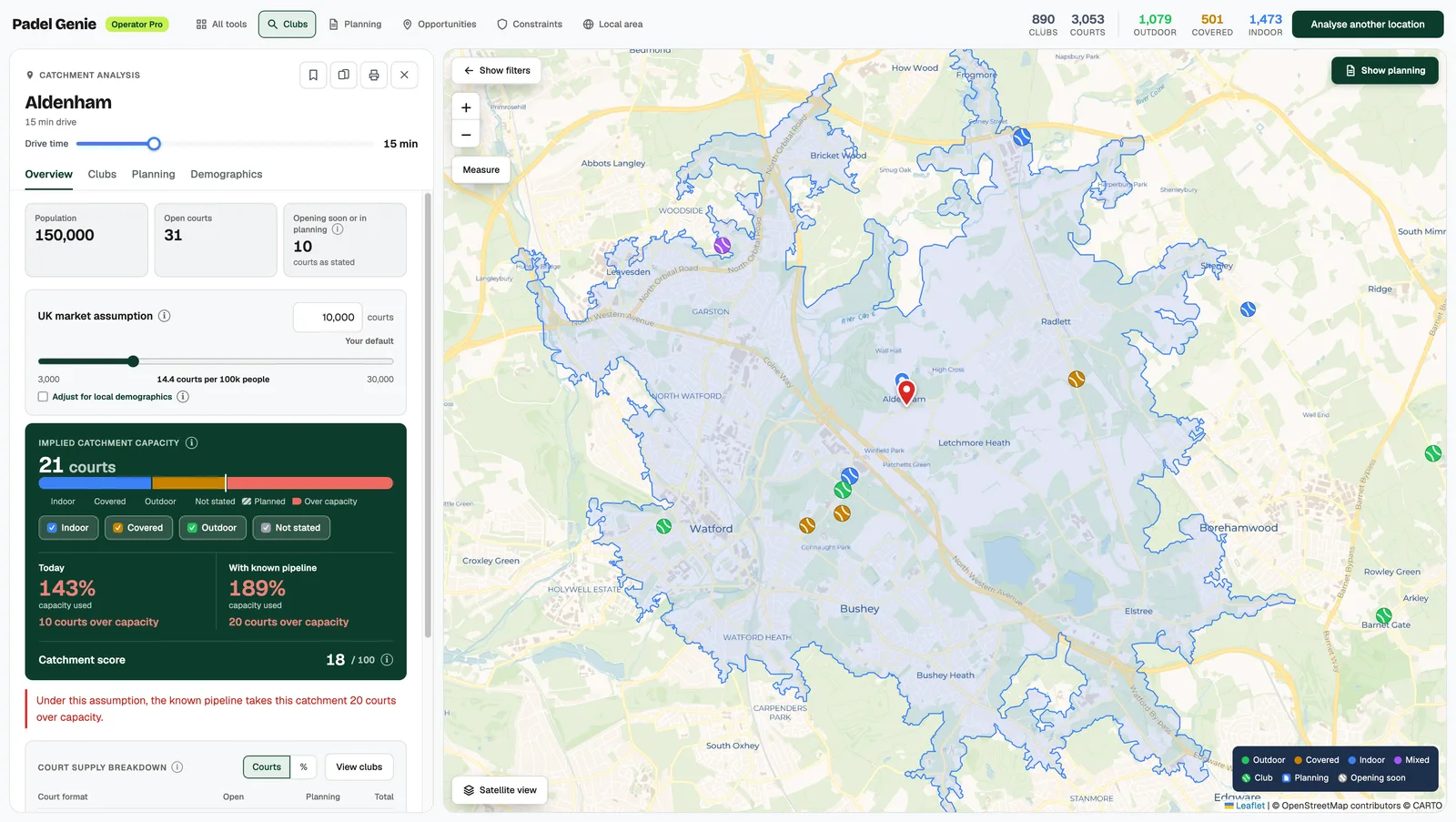Activate the Measure tool
The height and width of the screenshot is (822, 1456).
coord(481,170)
